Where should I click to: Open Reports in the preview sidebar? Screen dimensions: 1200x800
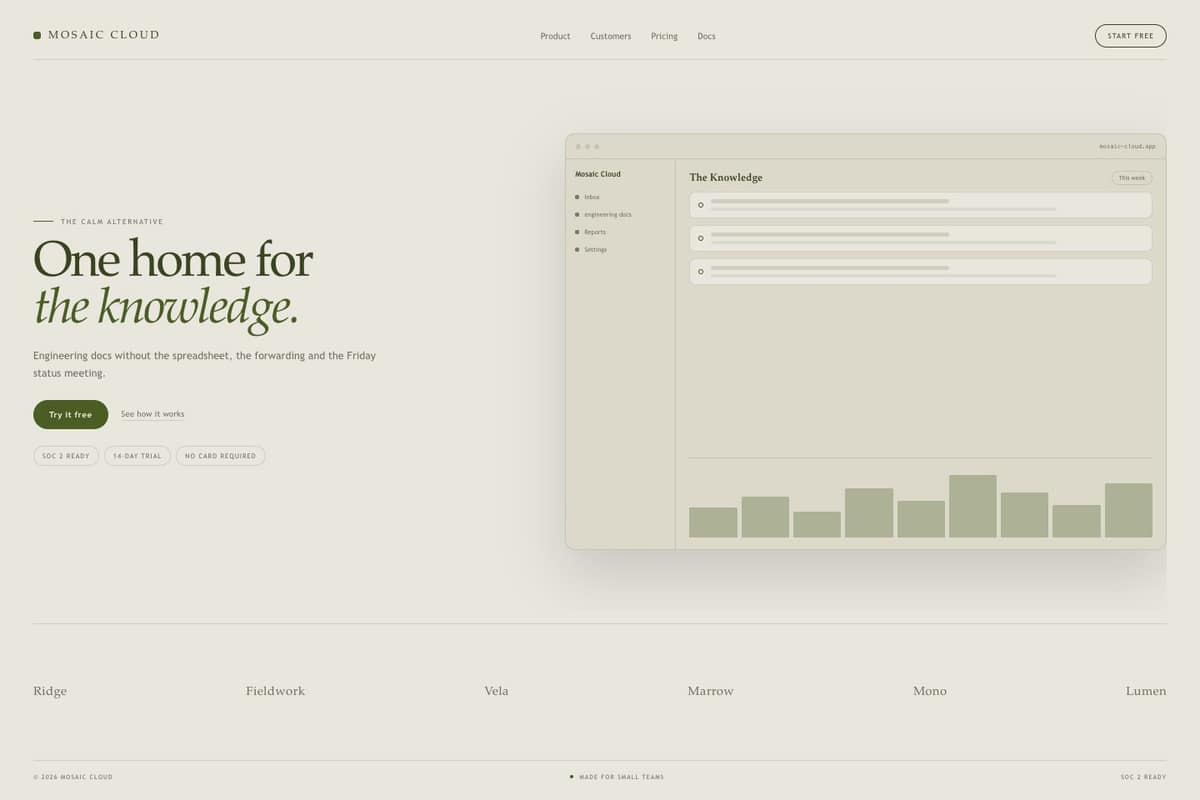(x=591, y=232)
